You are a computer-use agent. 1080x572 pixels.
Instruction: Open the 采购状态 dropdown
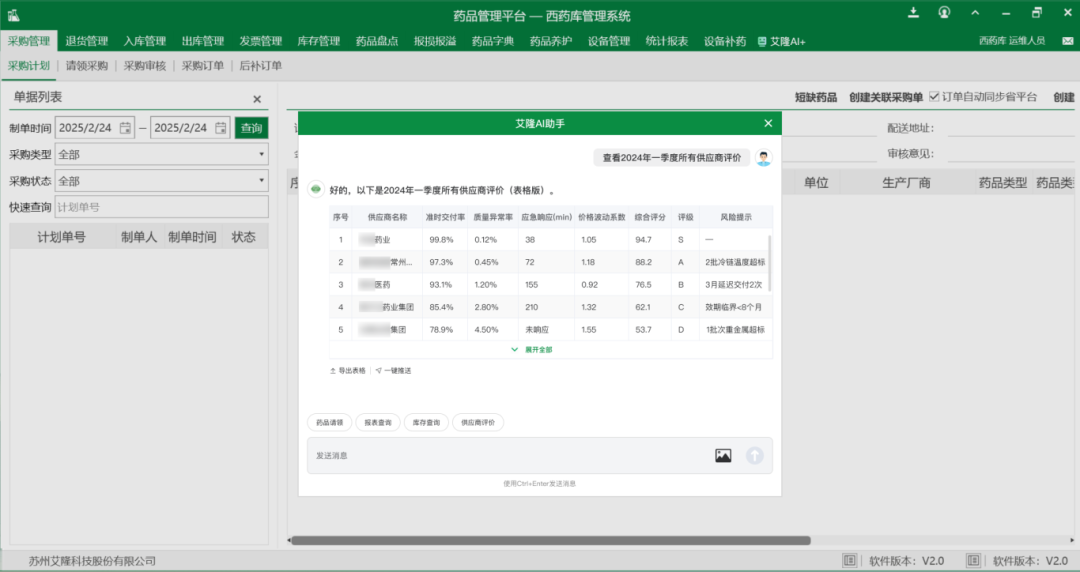162,181
